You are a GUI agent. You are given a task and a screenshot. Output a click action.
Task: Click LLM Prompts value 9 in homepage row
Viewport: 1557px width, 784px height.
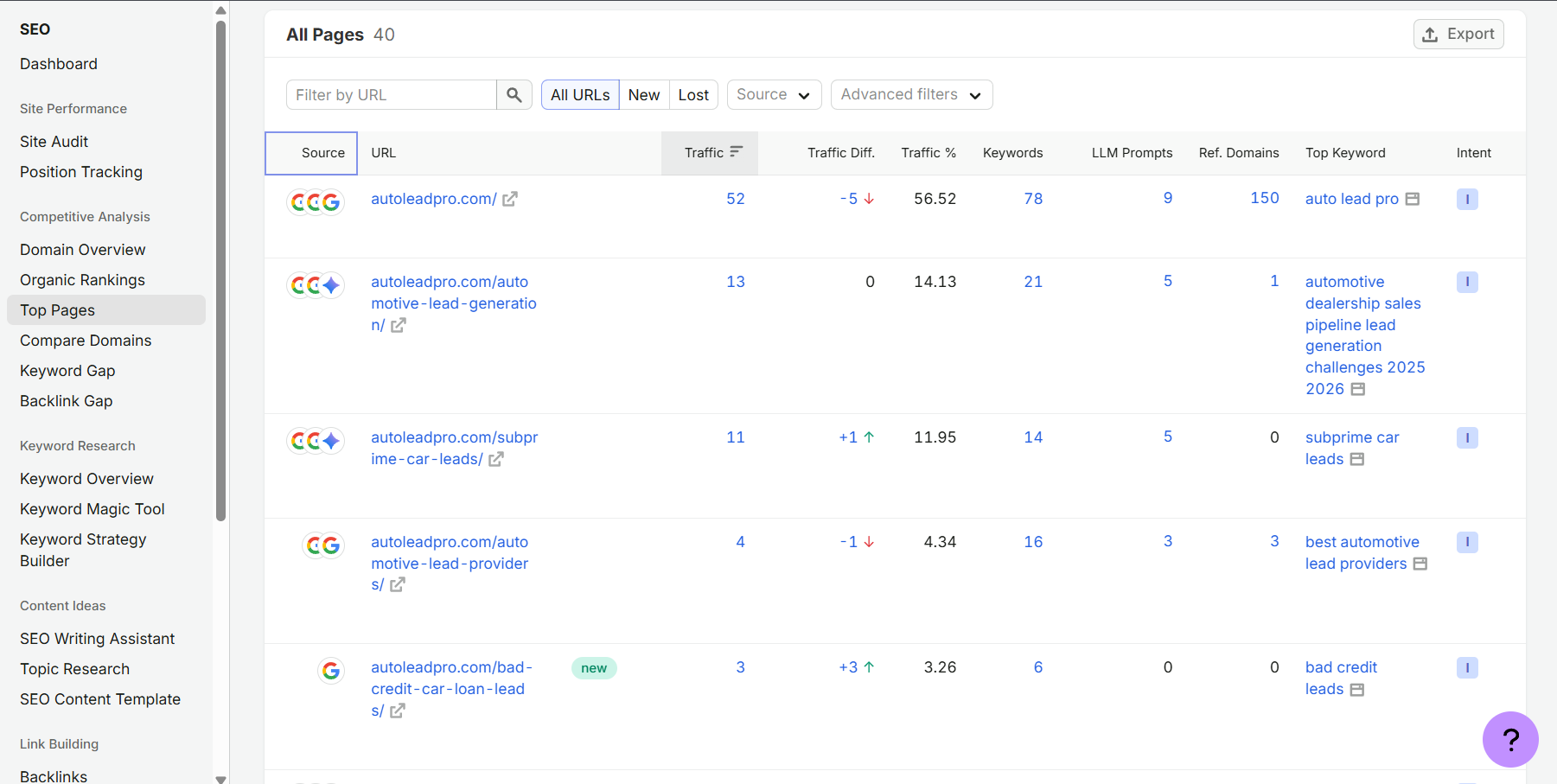tap(1168, 198)
